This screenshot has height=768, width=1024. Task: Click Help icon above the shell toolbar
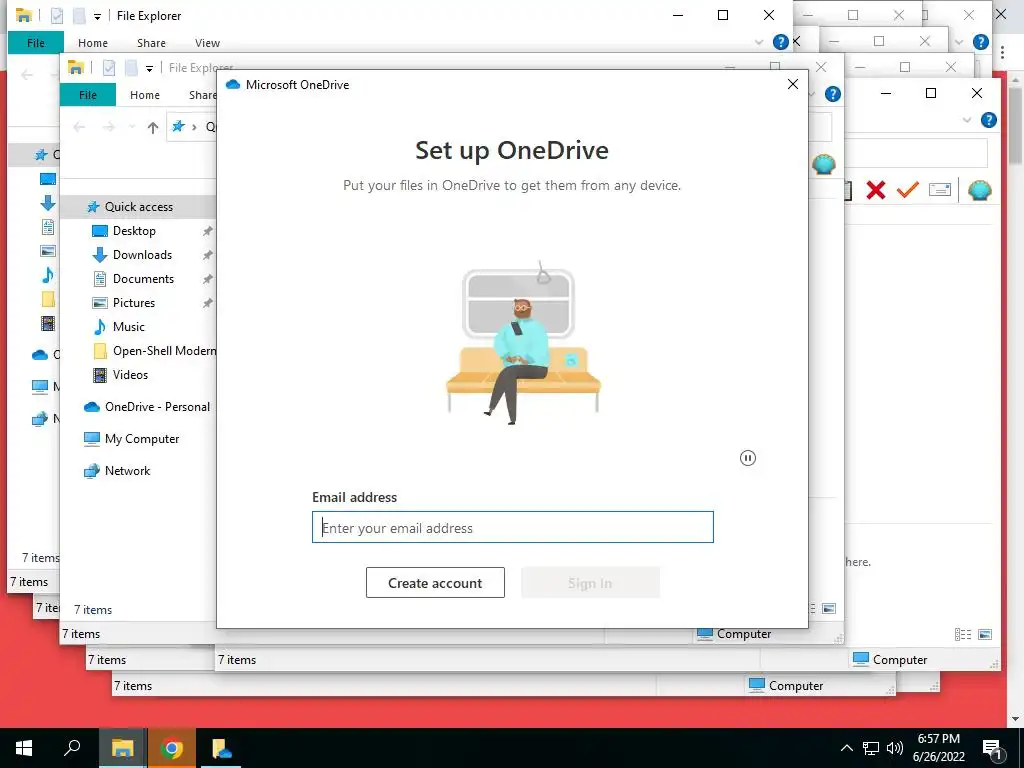tap(989, 120)
